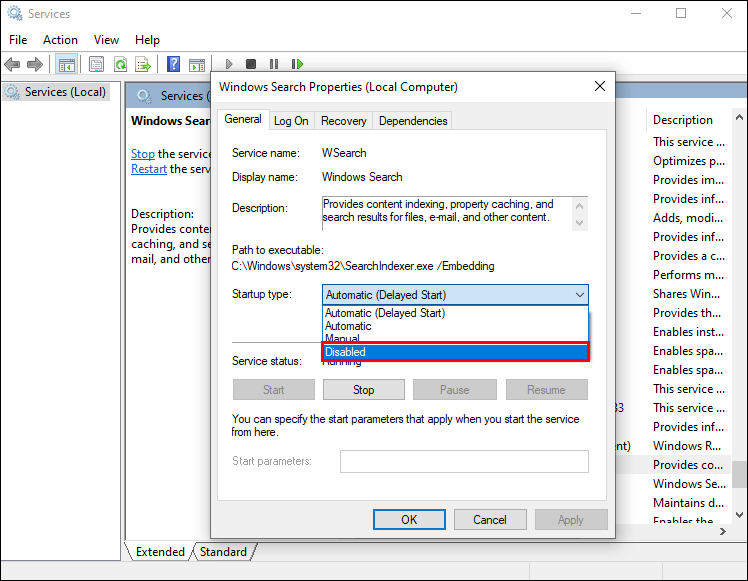
Task: Open the Properties toolbar icon
Action: [96, 64]
